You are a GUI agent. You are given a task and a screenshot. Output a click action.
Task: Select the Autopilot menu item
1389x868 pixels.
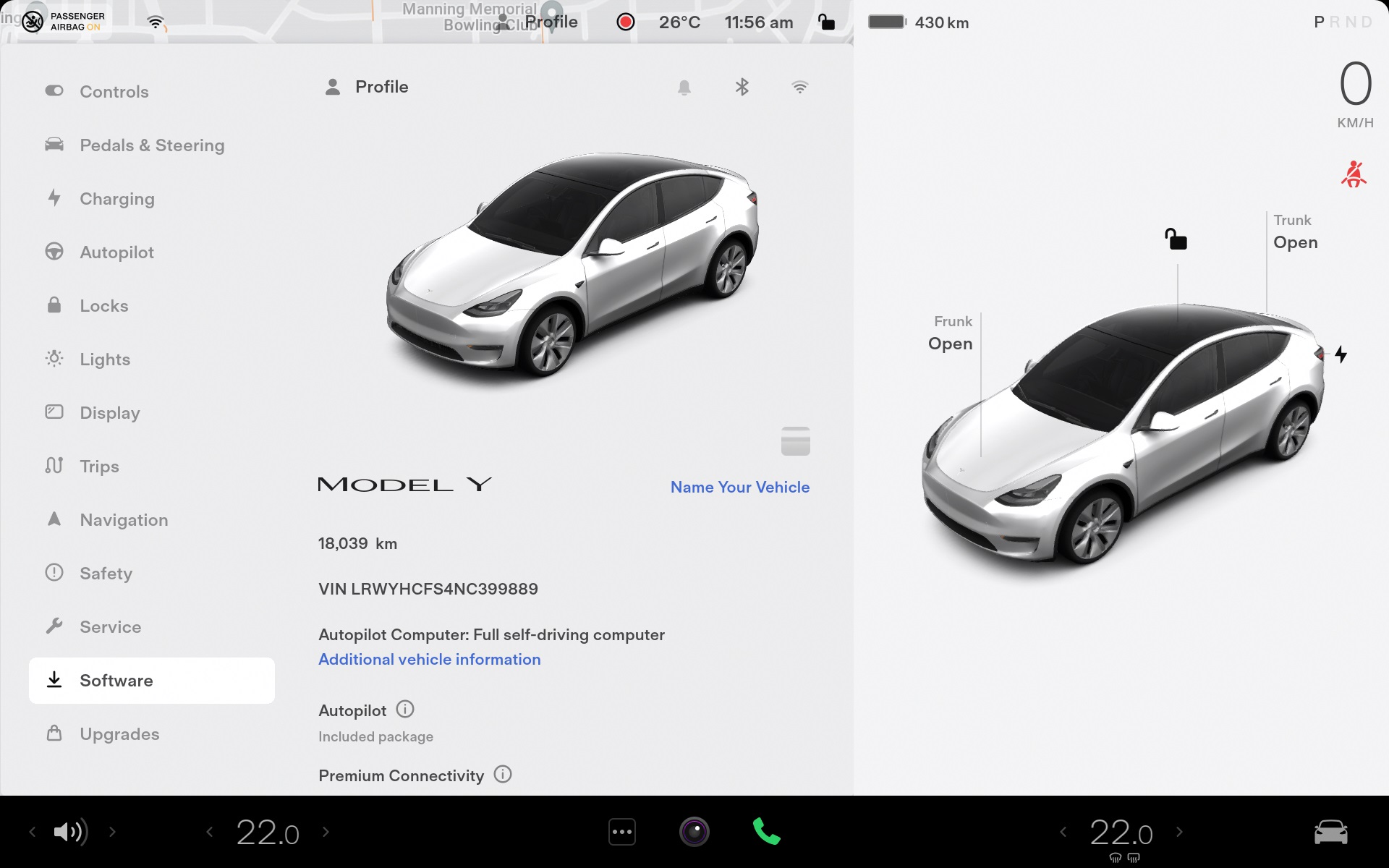click(x=117, y=252)
